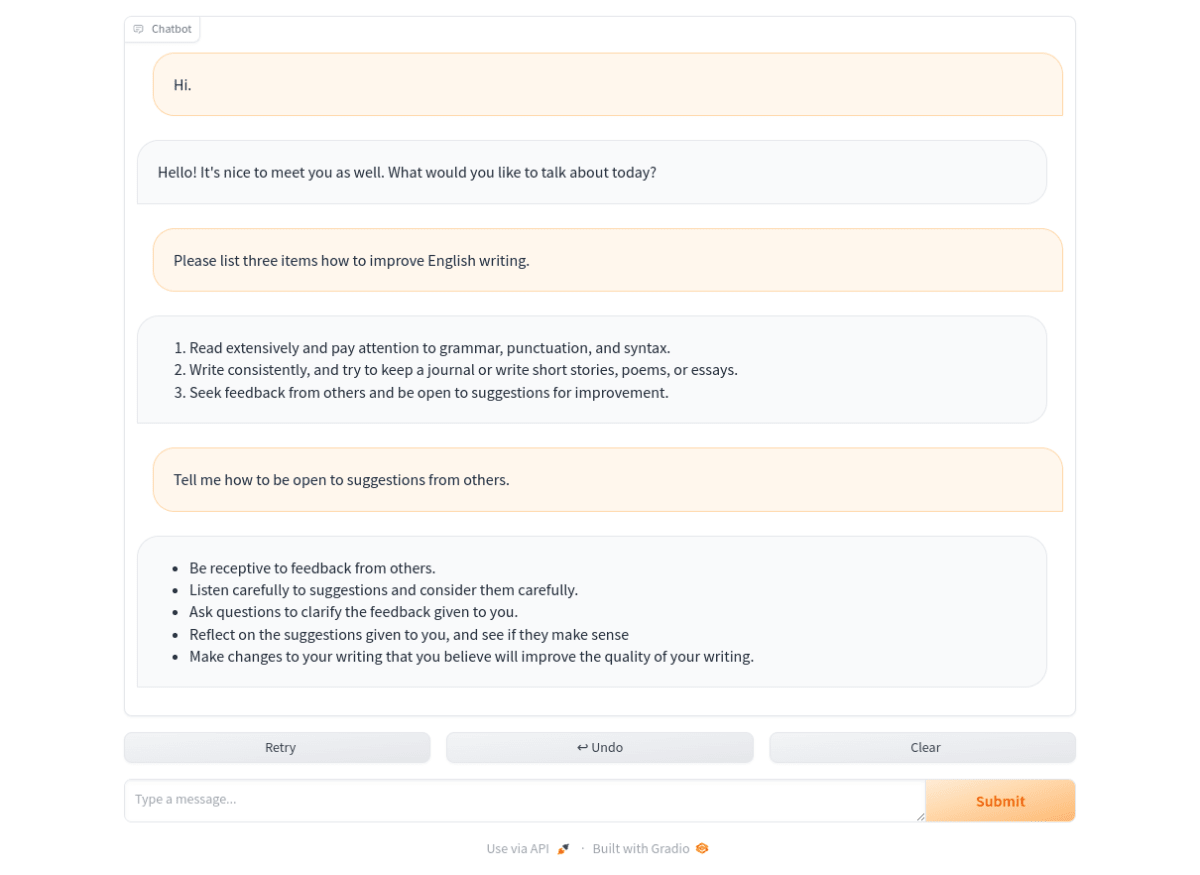Click bullet "Reflect on the suggestions given to you"
The height and width of the screenshot is (875, 1200).
click(409, 634)
